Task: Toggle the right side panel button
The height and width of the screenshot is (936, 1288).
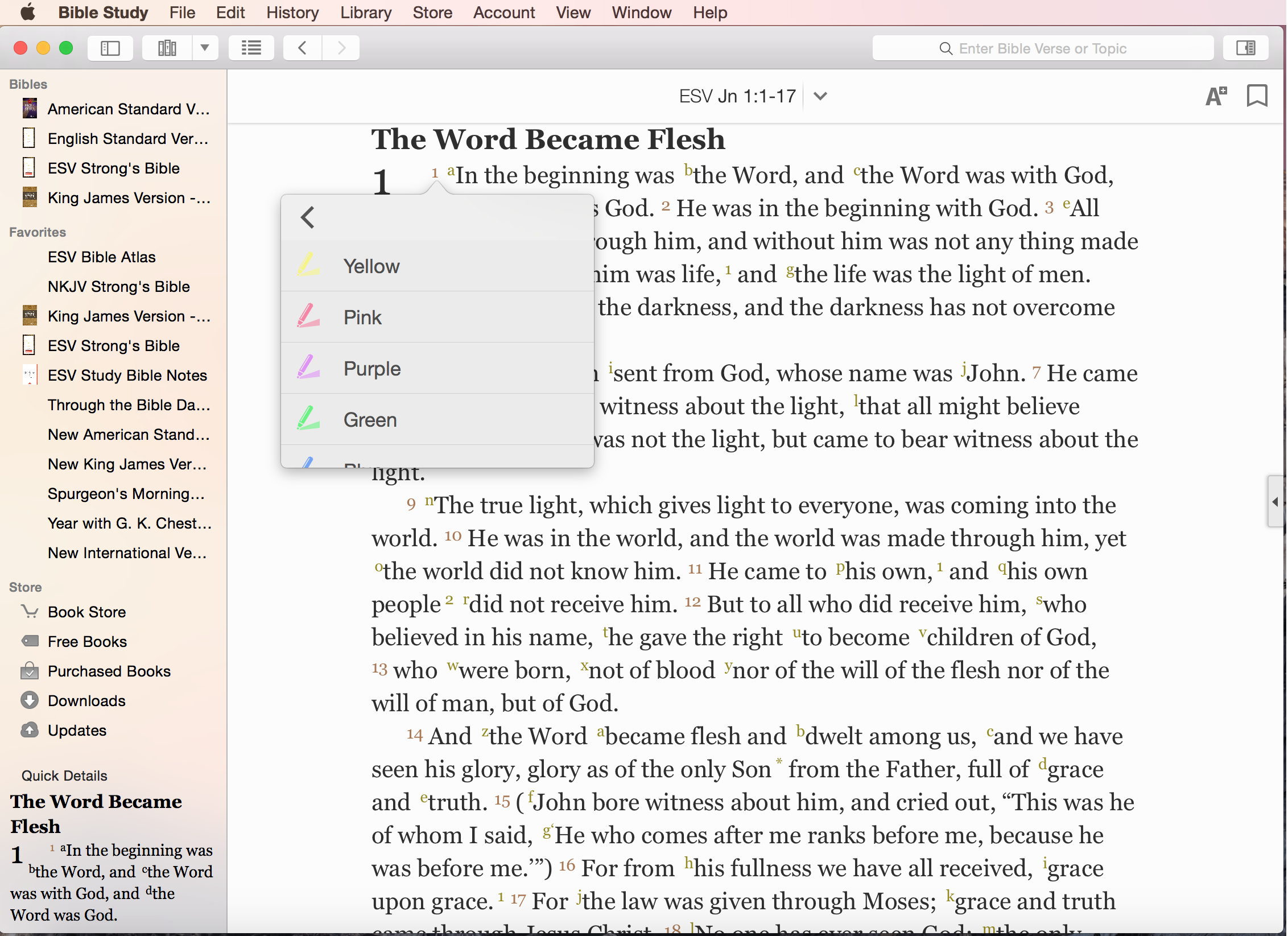Action: pyautogui.click(x=1245, y=48)
